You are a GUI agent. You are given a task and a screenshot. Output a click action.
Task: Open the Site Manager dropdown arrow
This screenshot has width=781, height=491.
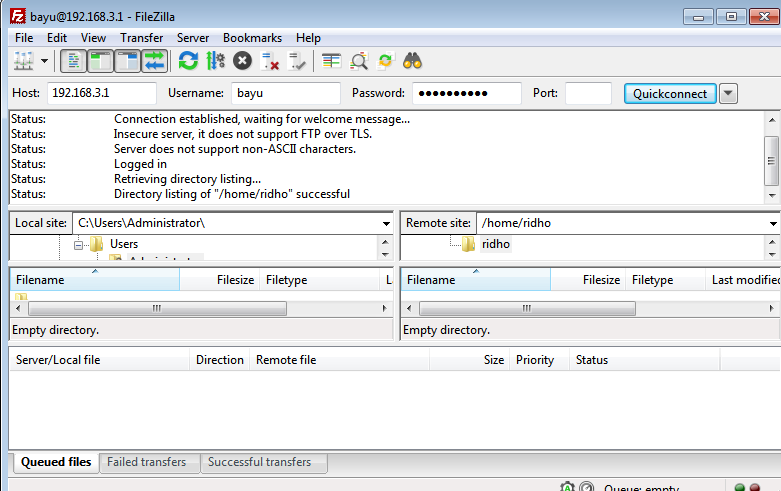click(44, 61)
